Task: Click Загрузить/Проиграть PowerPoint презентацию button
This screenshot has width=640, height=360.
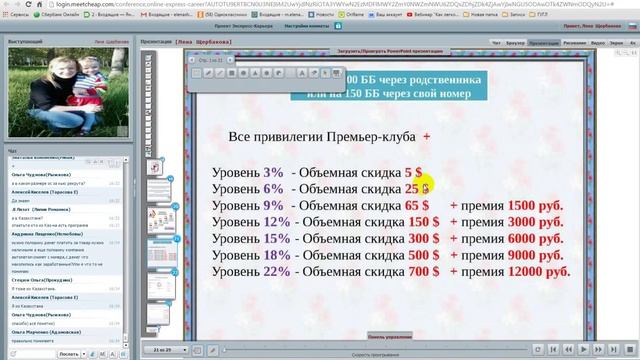Action: pos(390,51)
